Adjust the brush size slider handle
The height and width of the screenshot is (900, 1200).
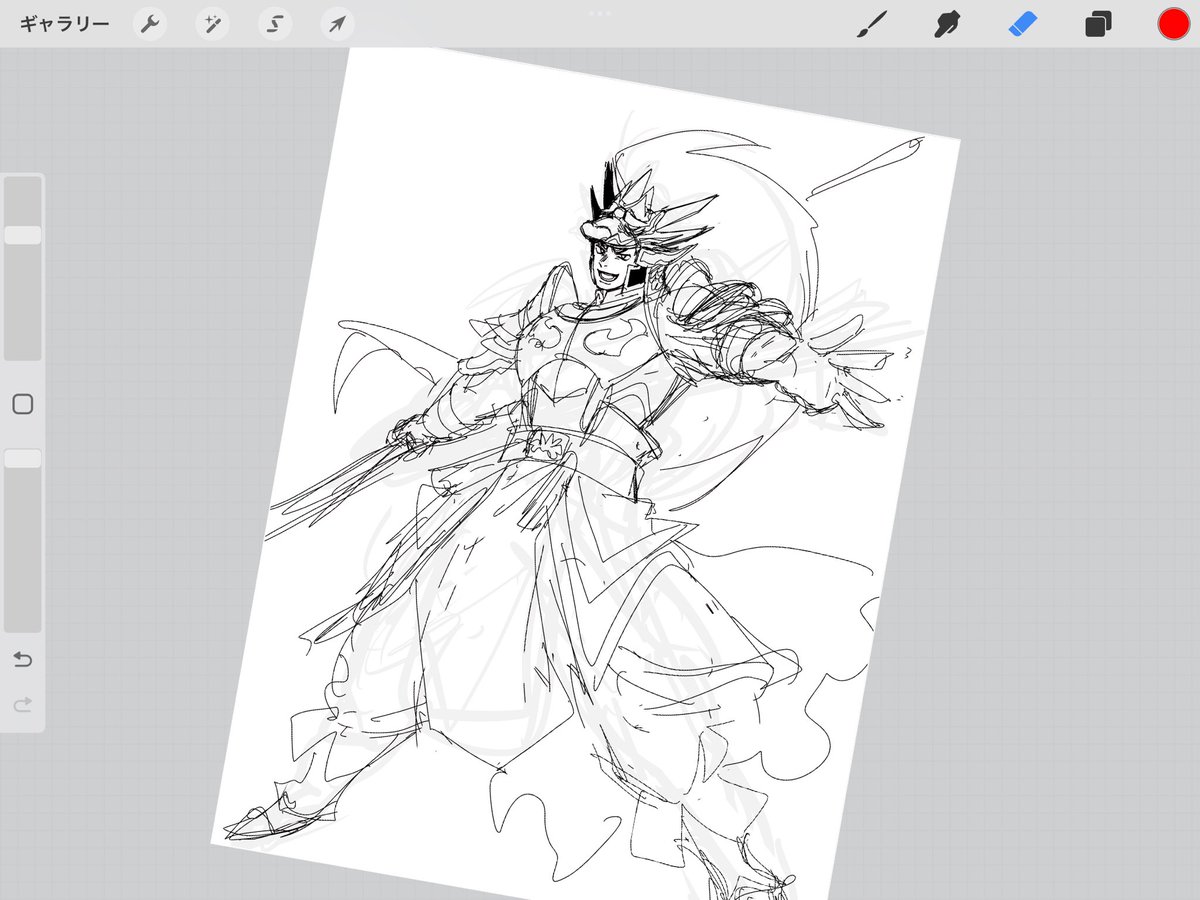23,235
